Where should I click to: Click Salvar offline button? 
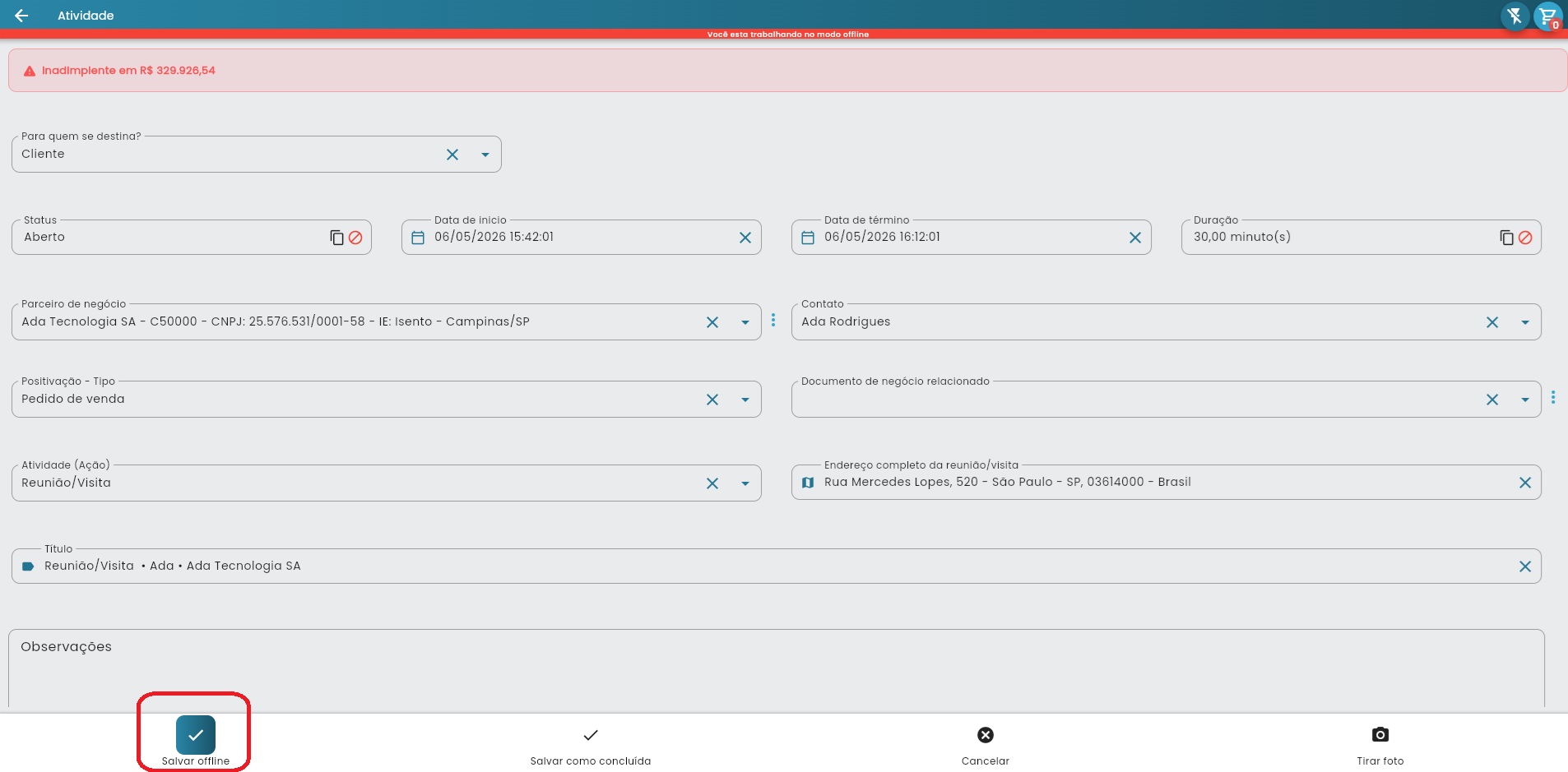[196, 741]
